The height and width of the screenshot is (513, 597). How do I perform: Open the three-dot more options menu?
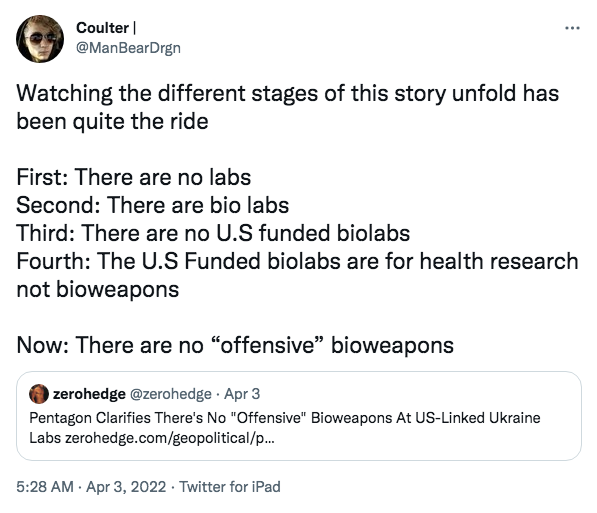tap(572, 28)
